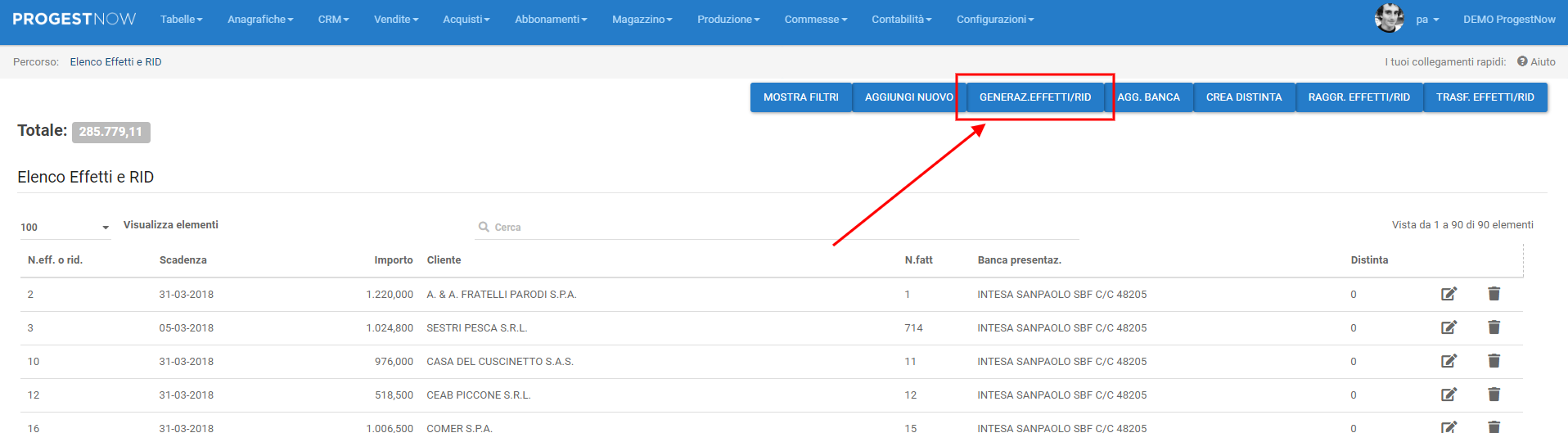Edit the row for A. & A. FRATELLI PARODI

pyautogui.click(x=1449, y=294)
